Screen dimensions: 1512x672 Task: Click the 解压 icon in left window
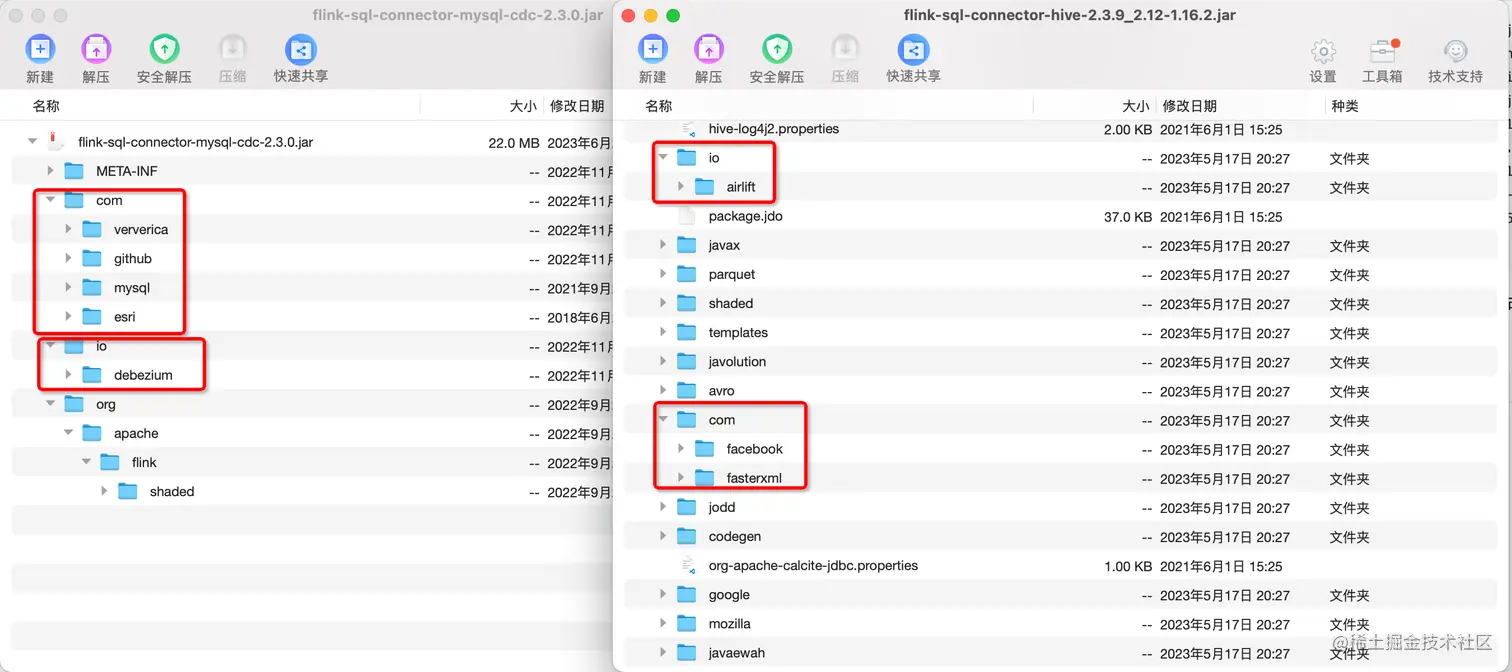tap(96, 50)
